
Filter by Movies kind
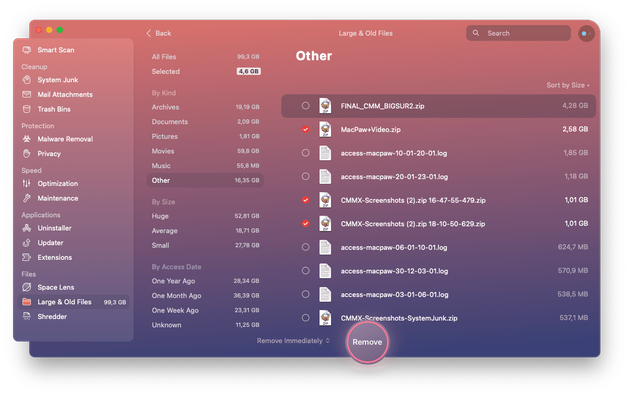(205, 151)
